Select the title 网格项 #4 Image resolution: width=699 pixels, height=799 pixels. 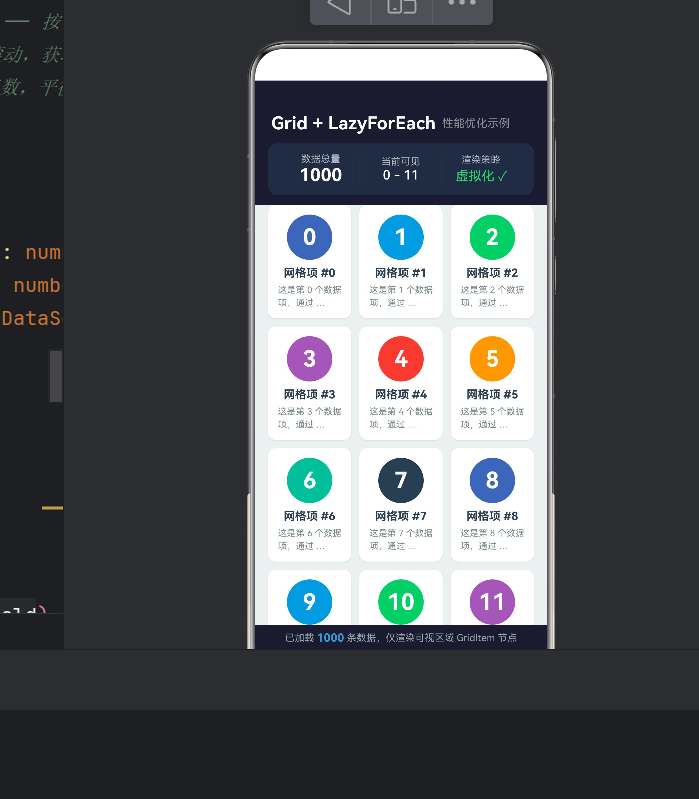(x=400, y=394)
